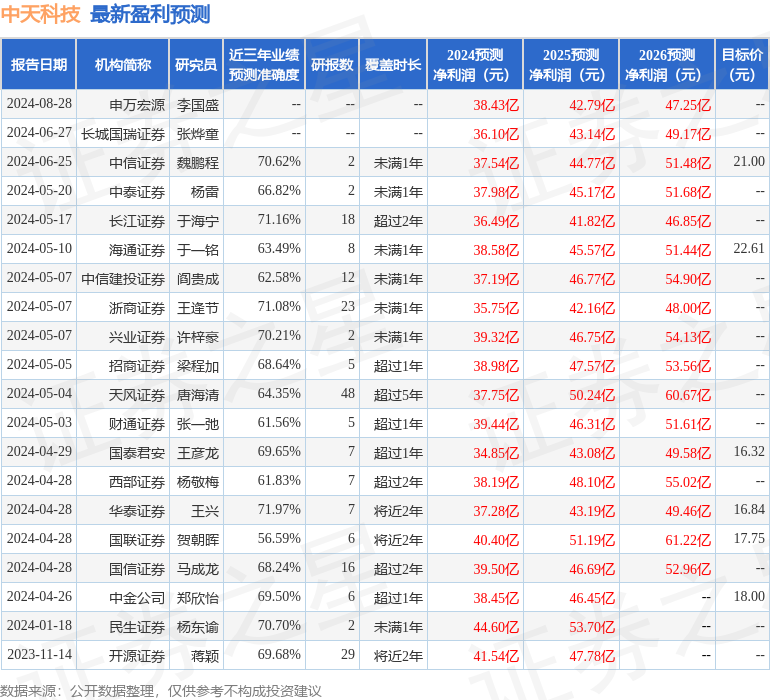Viewport: 770px width, 700px height.
Task: Click the 54.90亿 forecast value
Action: (688, 279)
